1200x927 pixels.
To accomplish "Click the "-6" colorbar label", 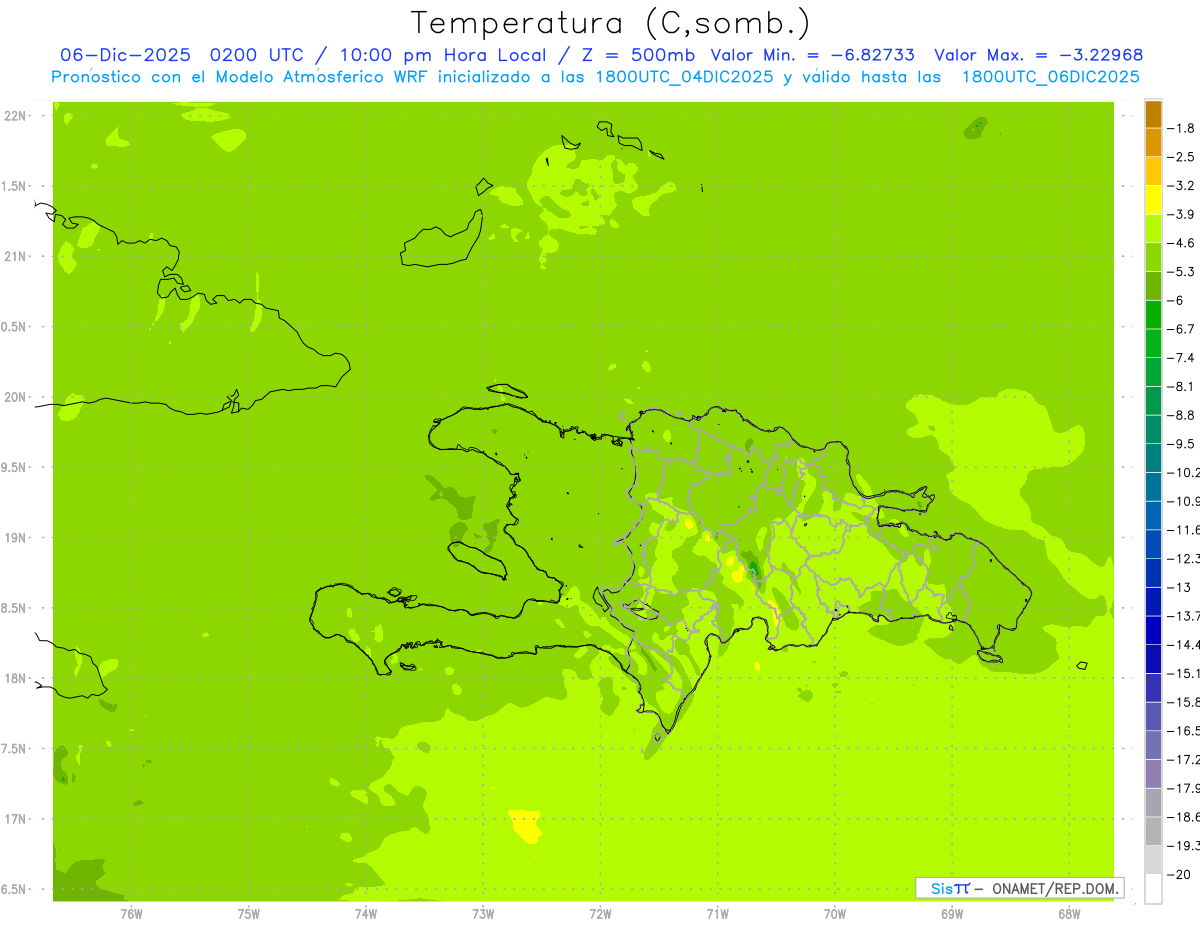I will 1176,300.
